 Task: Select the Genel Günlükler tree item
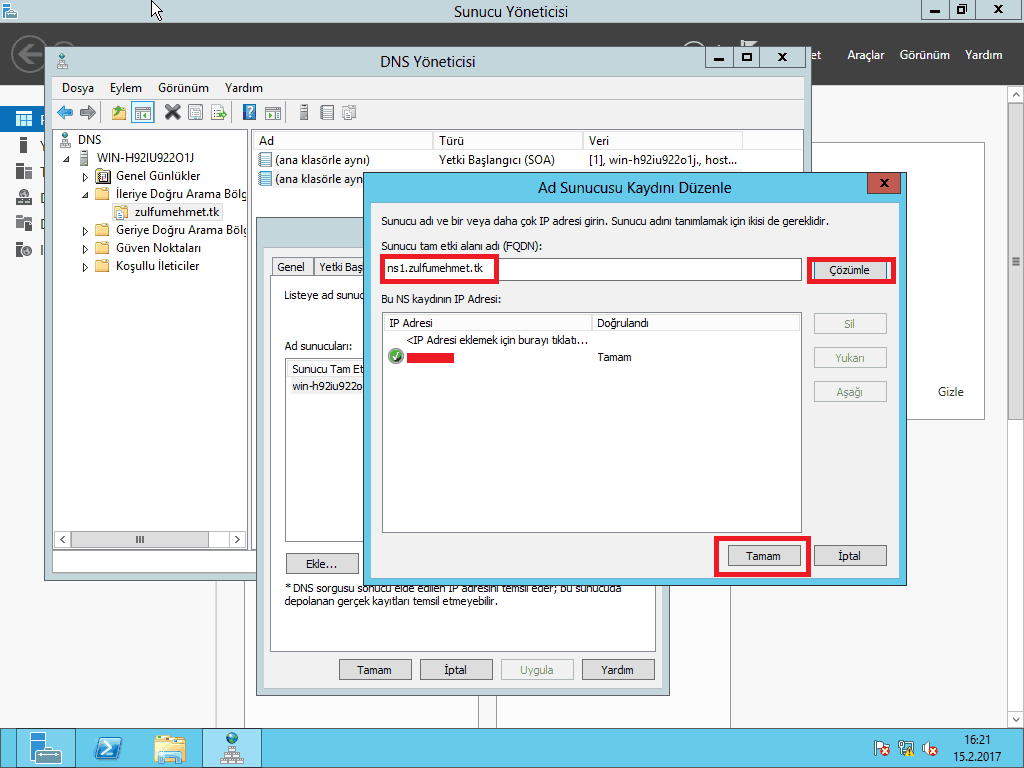(x=158, y=176)
